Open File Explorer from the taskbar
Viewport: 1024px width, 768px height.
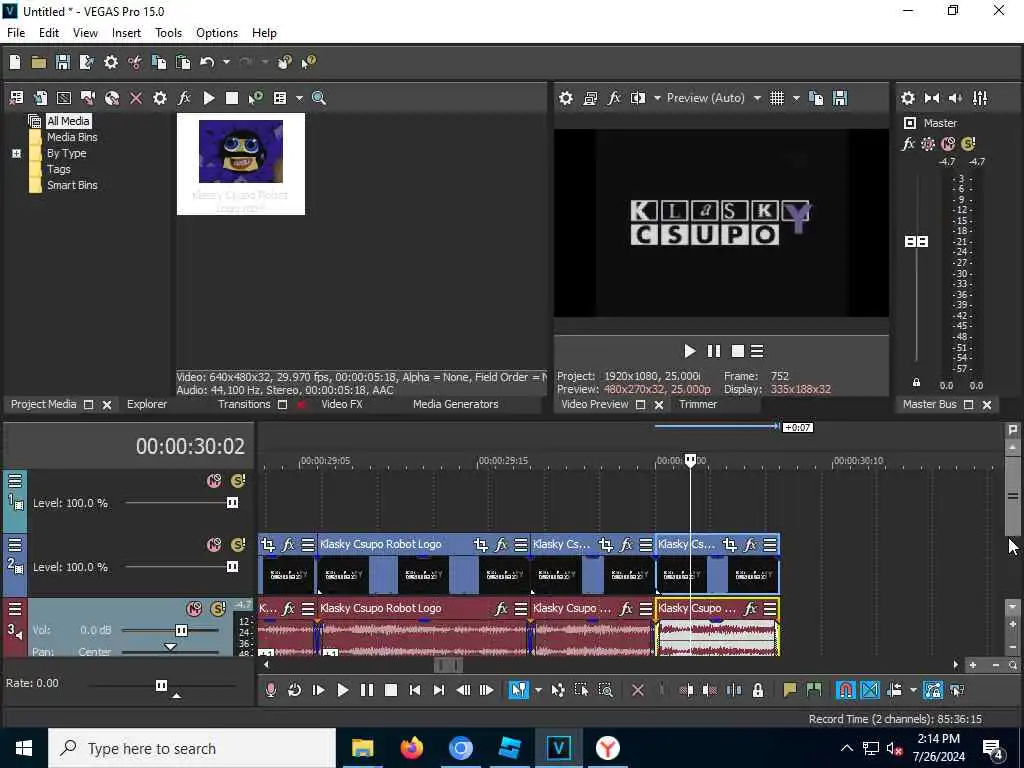pyautogui.click(x=362, y=748)
